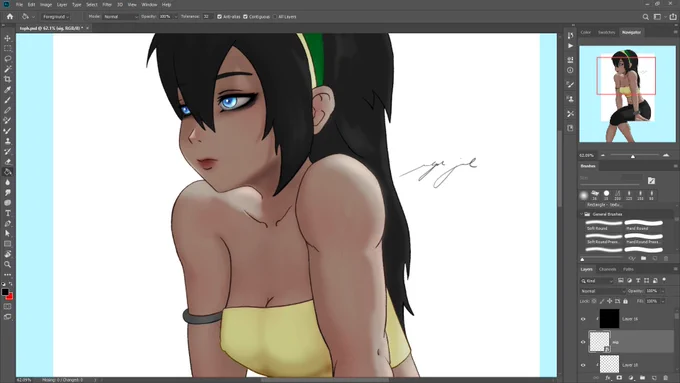Open the History panel icon in dock
This screenshot has width=680, height=383.
(x=570, y=35)
